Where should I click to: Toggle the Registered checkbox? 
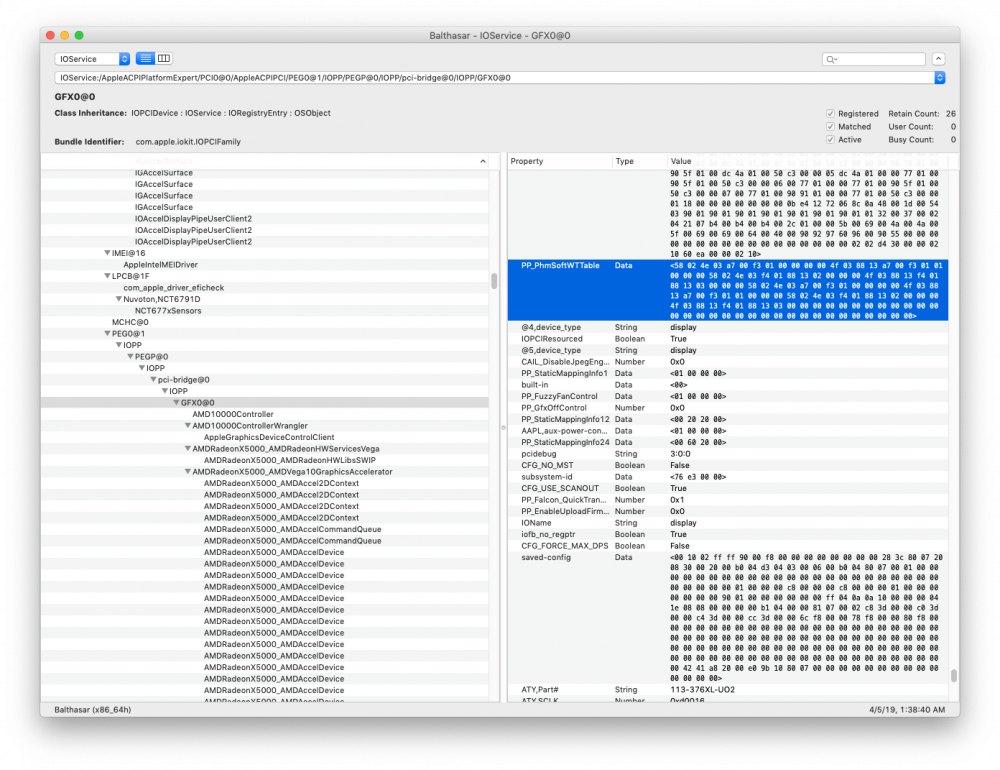(830, 114)
